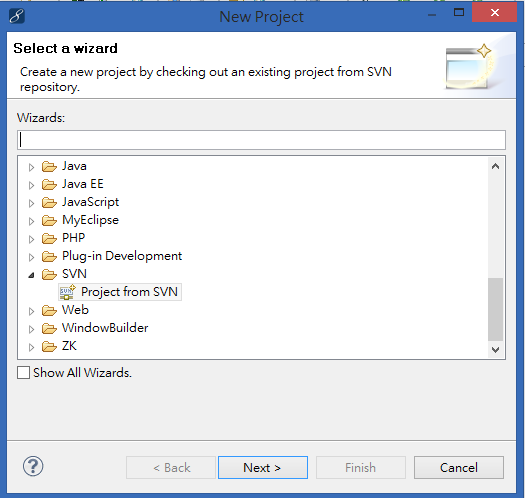Select the 'Java' tree label

pos(74,166)
